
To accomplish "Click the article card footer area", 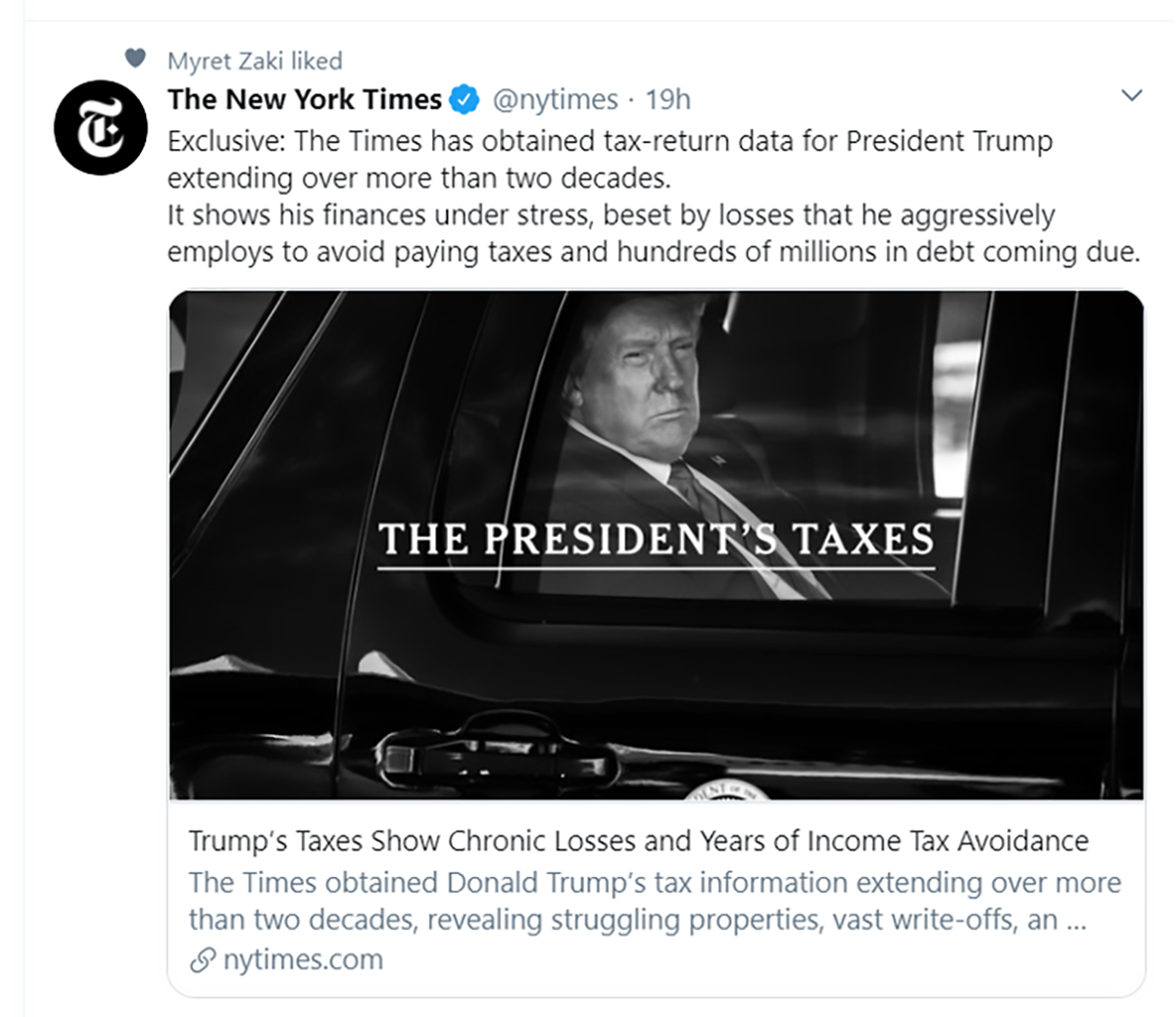I will click(x=657, y=899).
